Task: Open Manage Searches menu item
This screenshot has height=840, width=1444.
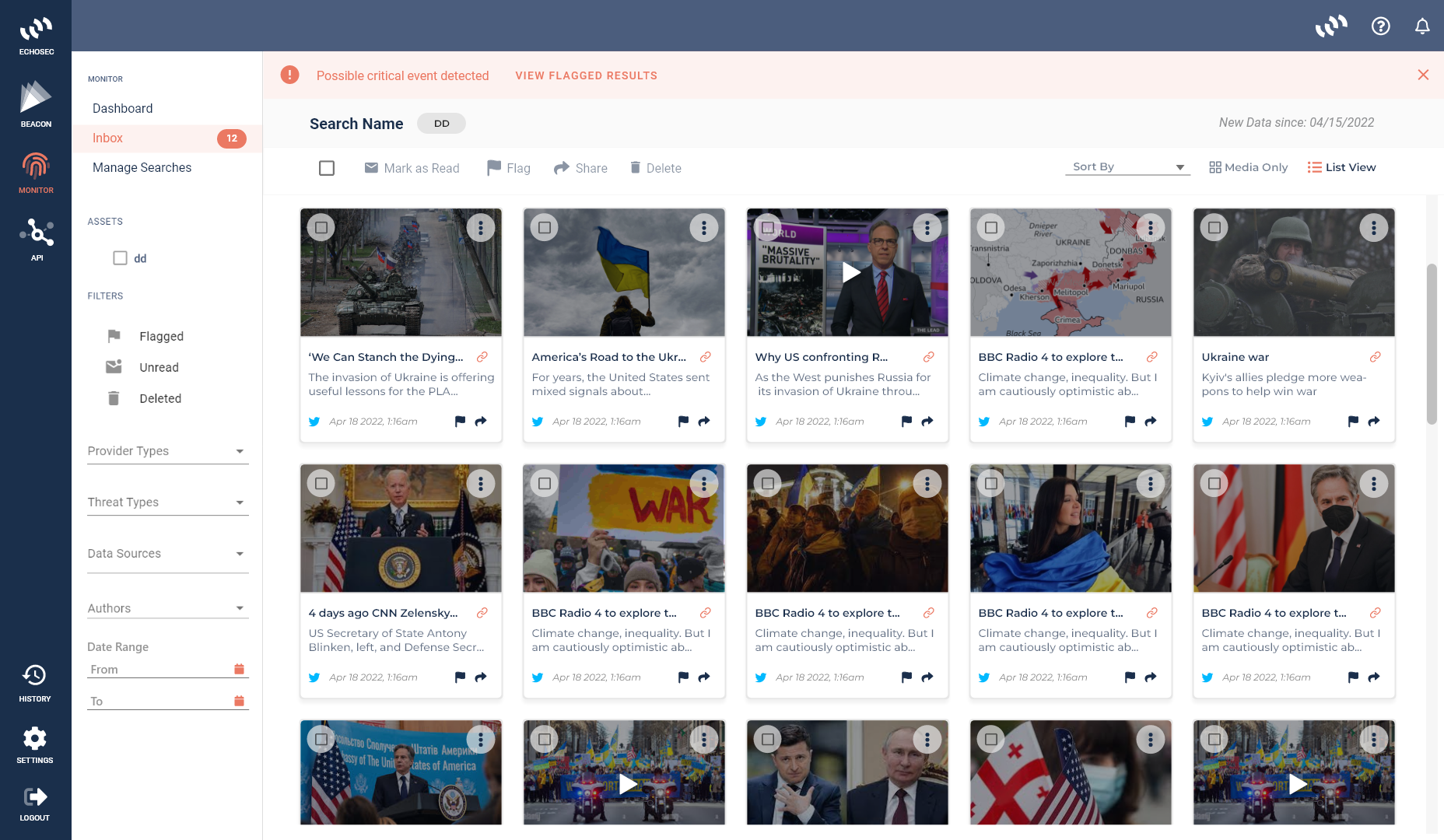Action: [x=142, y=167]
